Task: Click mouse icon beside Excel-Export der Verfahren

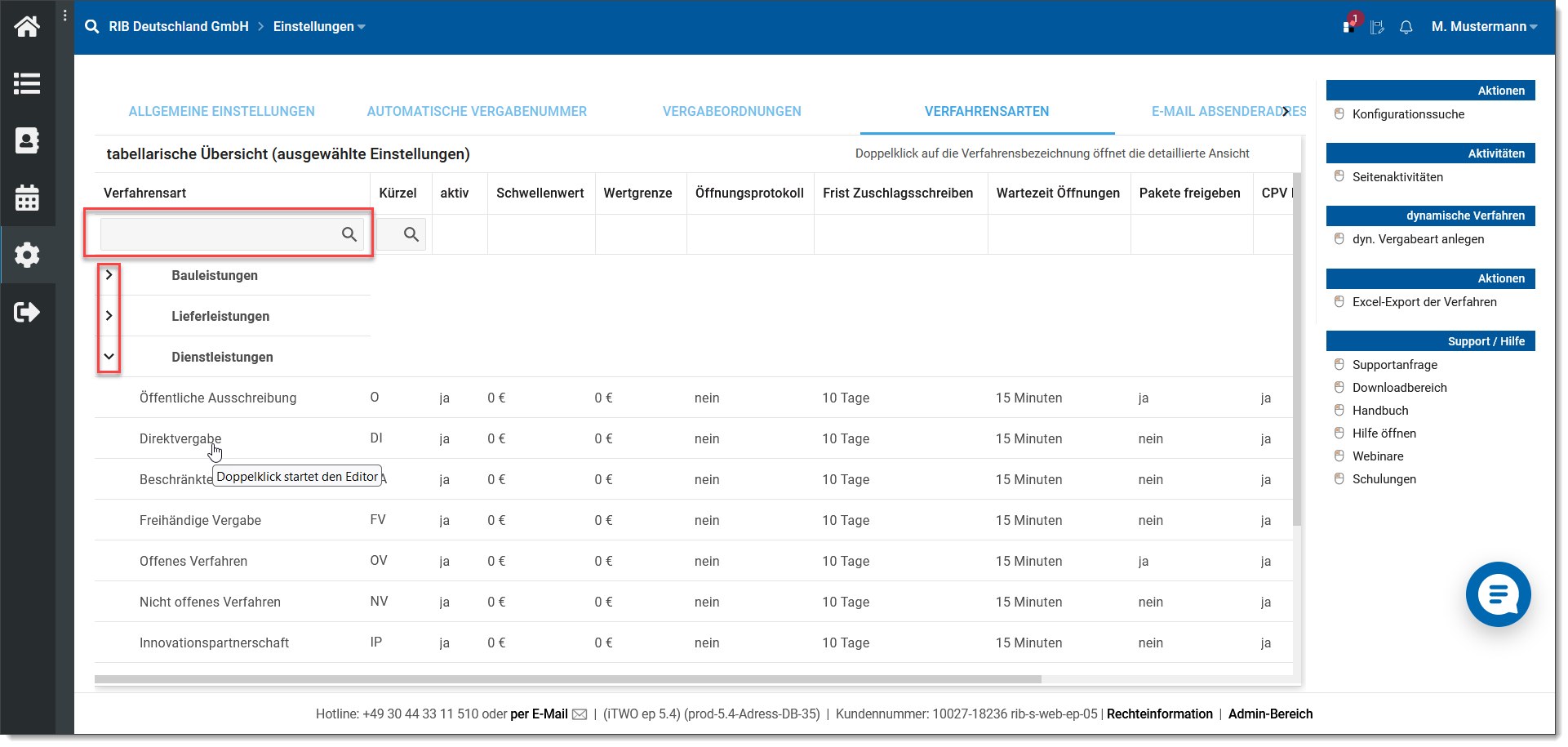Action: [1339, 302]
